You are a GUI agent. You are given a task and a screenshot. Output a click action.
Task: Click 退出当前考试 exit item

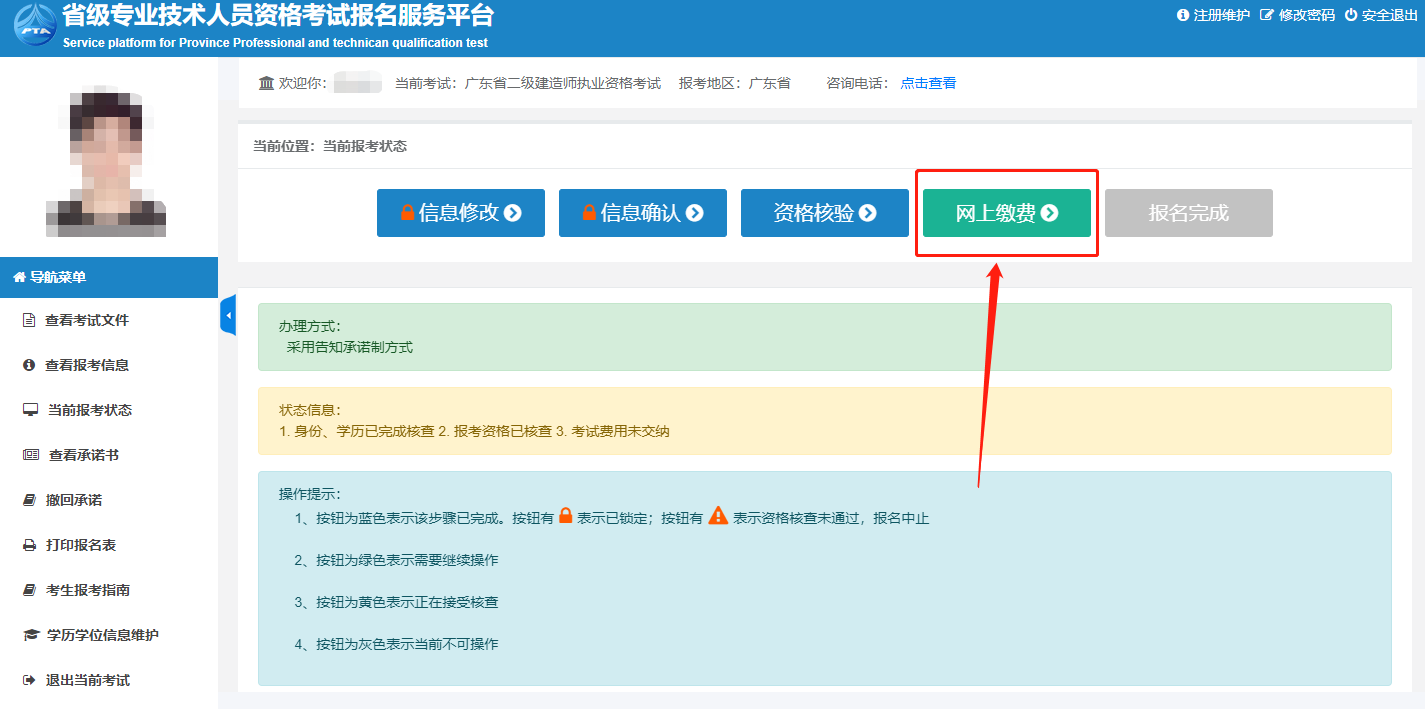pyautogui.click(x=87, y=680)
